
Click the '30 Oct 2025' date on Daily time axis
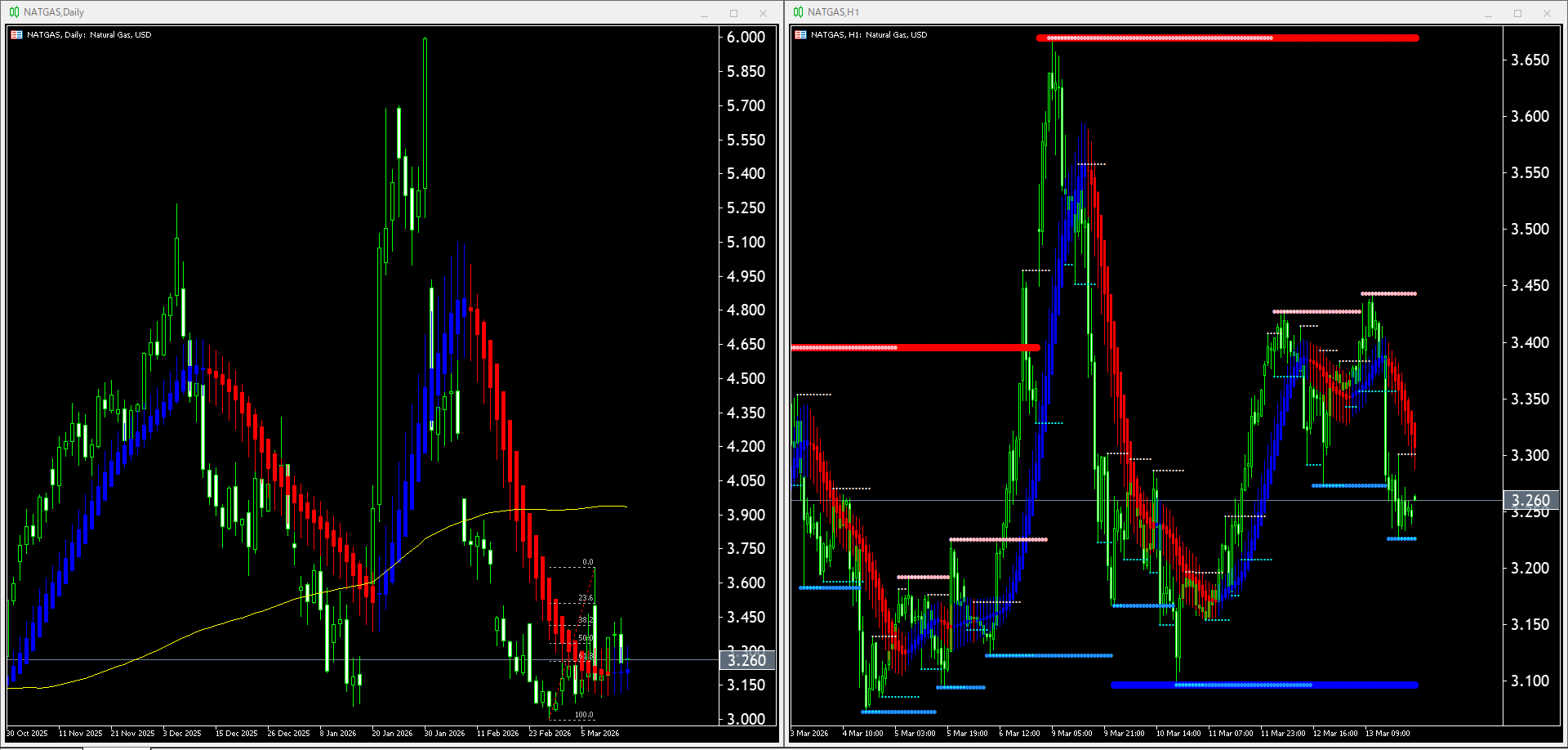pos(27,734)
